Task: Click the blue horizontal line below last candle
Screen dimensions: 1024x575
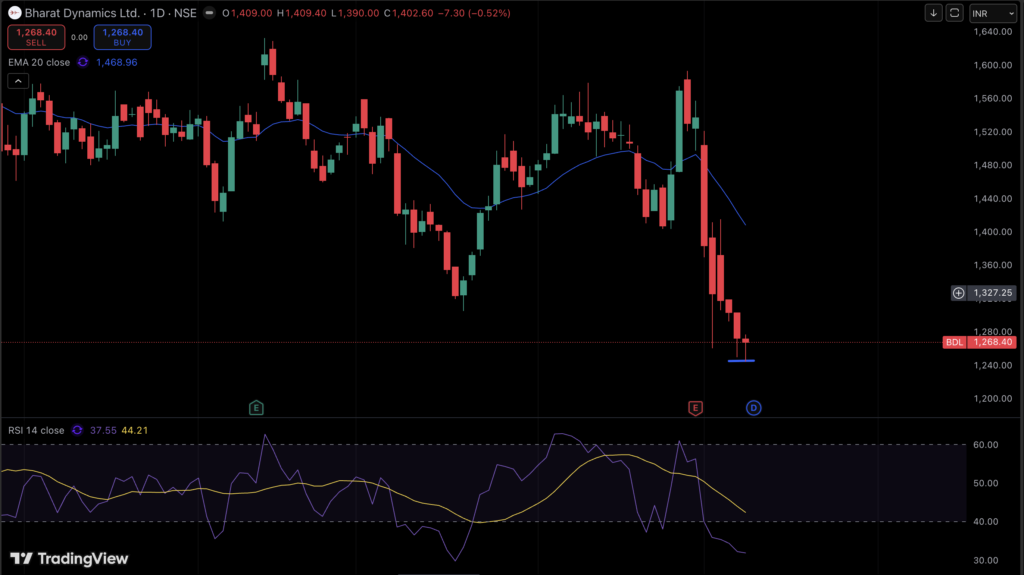Action: pos(741,360)
